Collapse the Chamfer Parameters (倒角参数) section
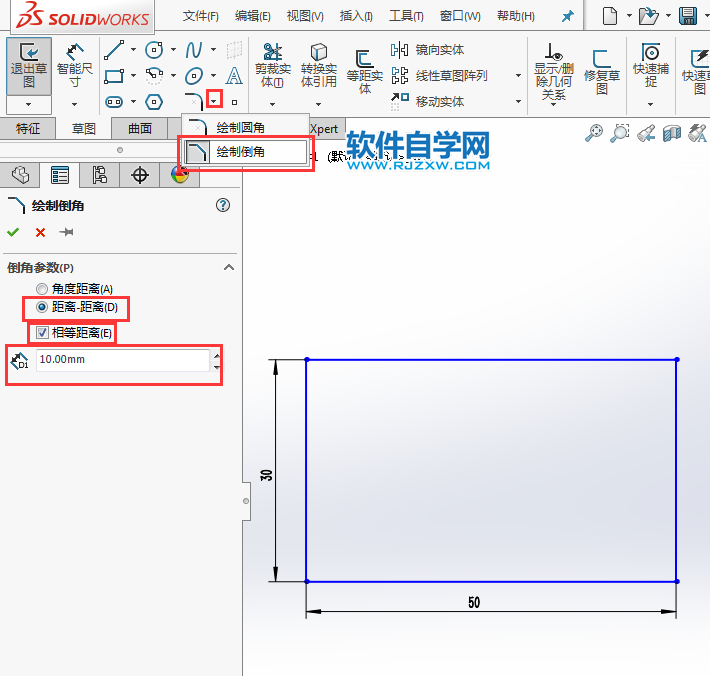710x676 pixels. (229, 267)
